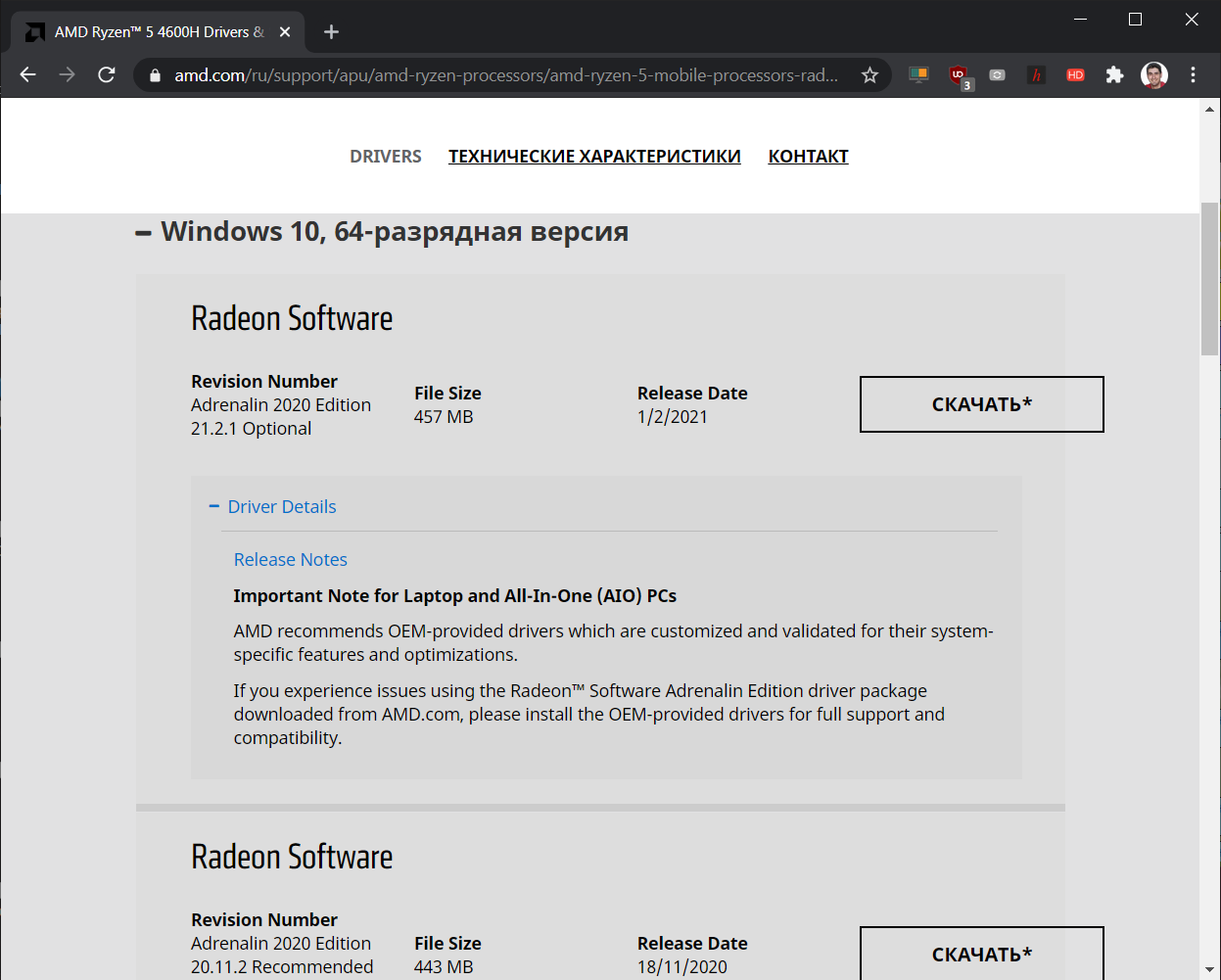The width and height of the screenshot is (1221, 980).
Task: Click the monitor-shaped extension icon
Action: coord(918,74)
